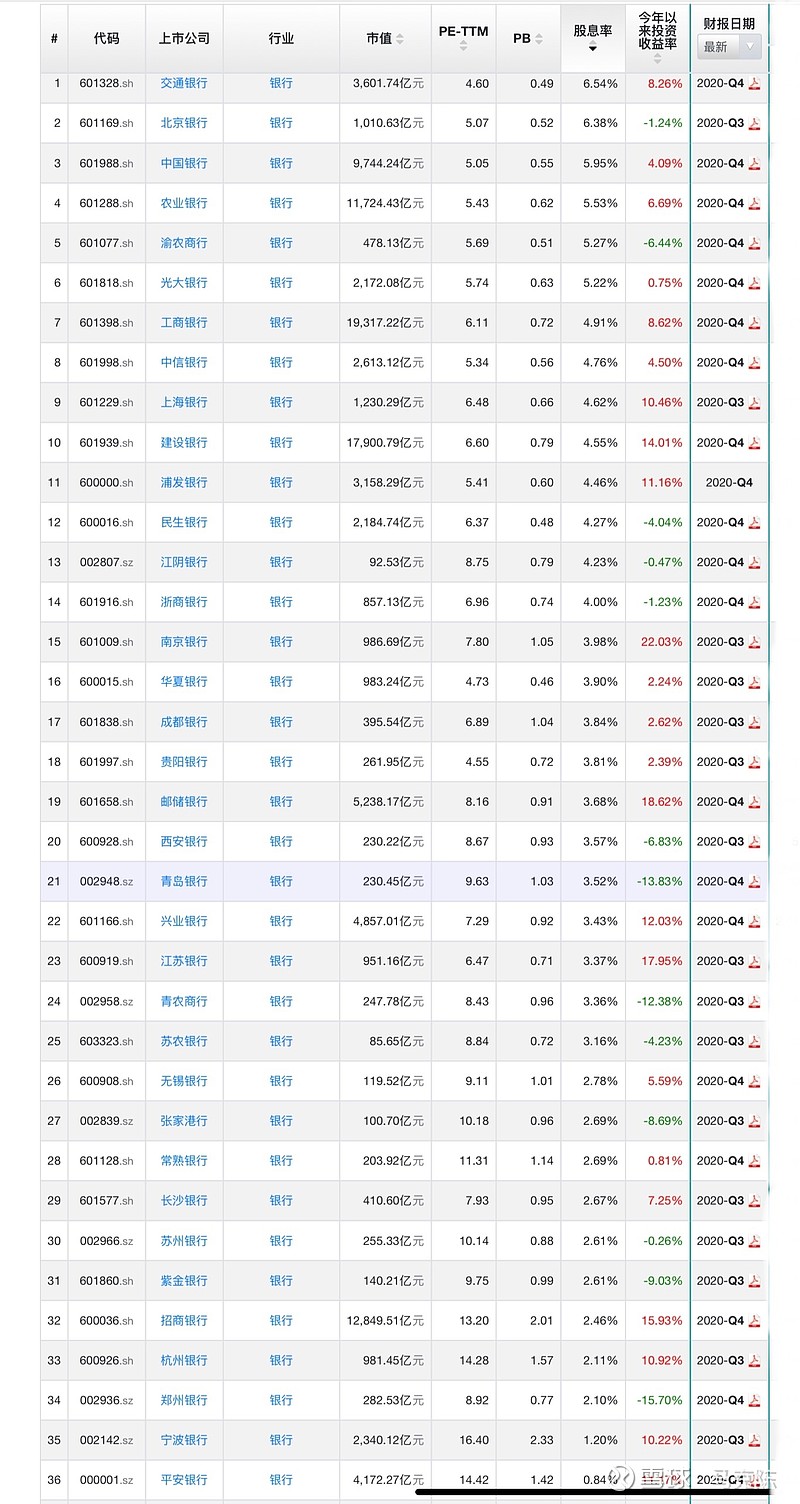Viewport: 800px width, 1504px height.
Task: Select stock code 002948.sz
Action: tap(106, 882)
